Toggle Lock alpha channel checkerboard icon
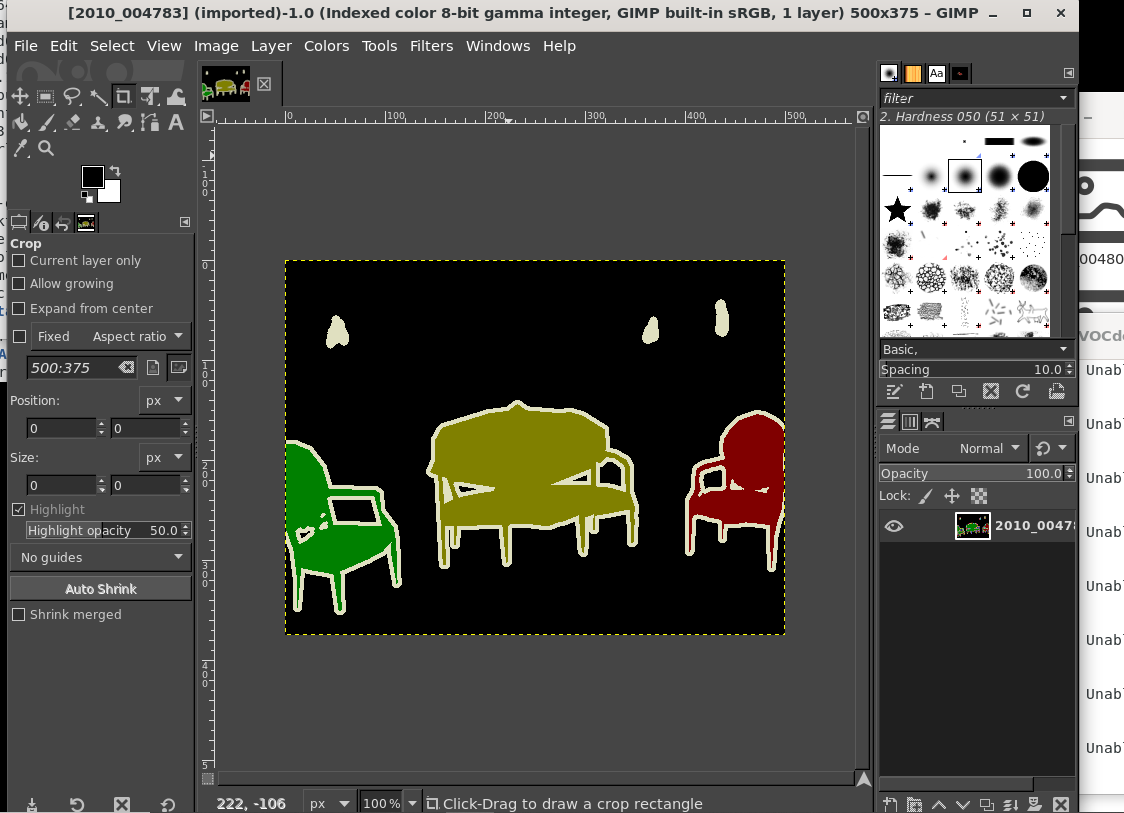This screenshot has width=1124, height=813. click(x=978, y=496)
